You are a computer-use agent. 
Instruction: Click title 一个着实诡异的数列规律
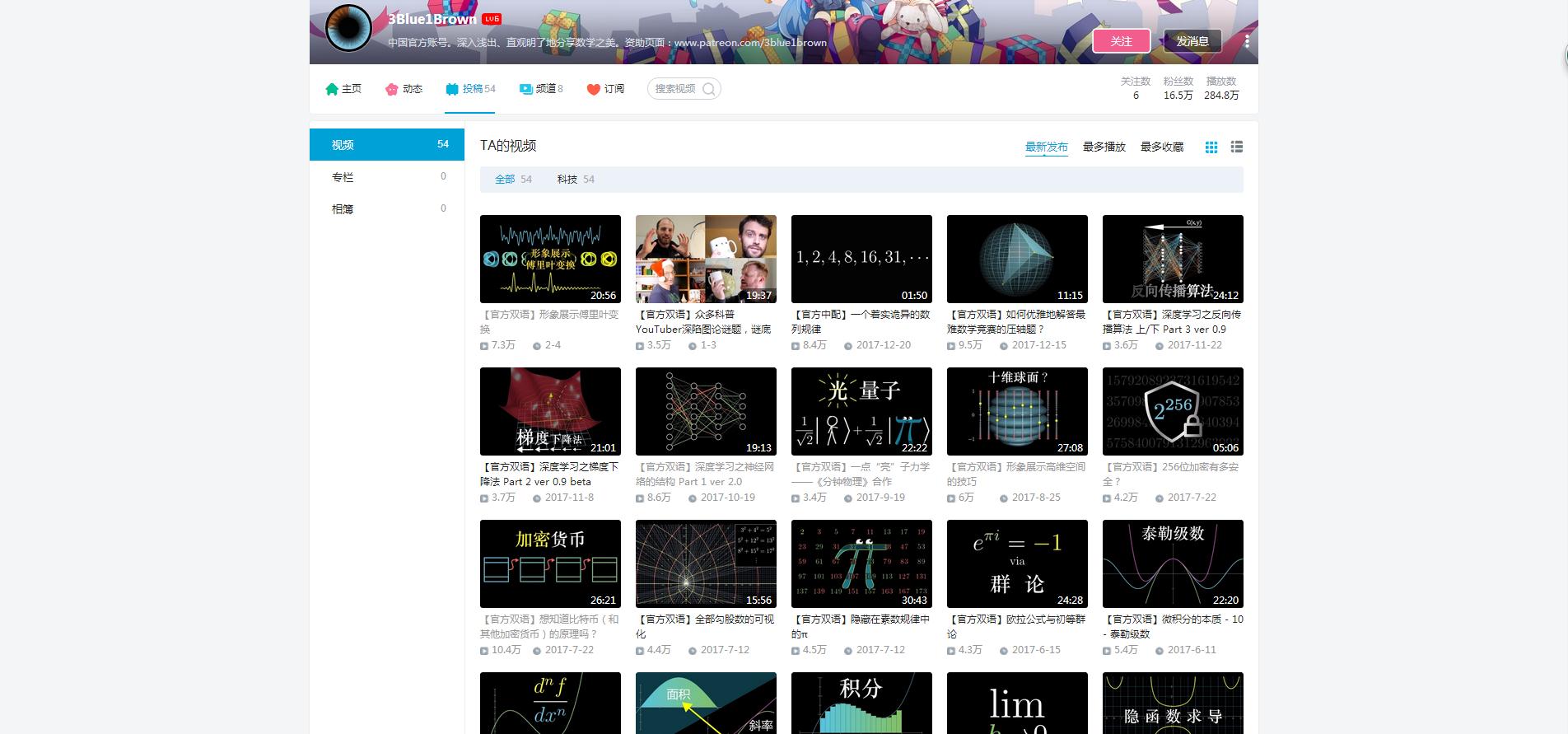861,321
